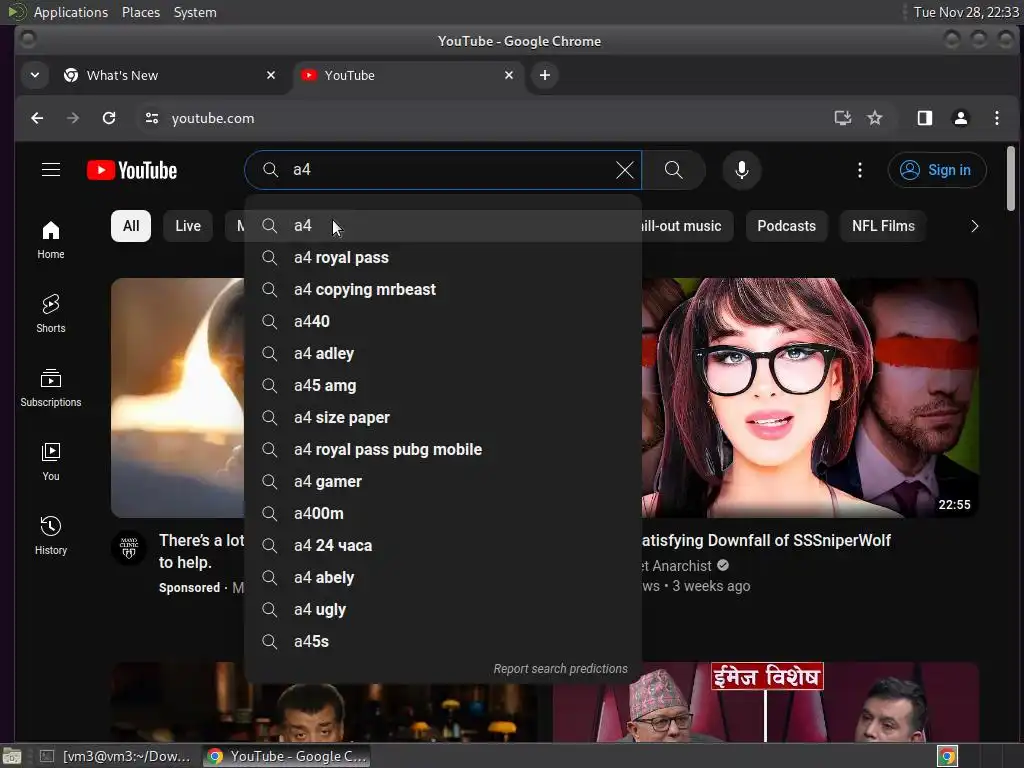Choose suggestion 'a4'
This screenshot has height=768, width=1024.
pyautogui.click(x=443, y=226)
